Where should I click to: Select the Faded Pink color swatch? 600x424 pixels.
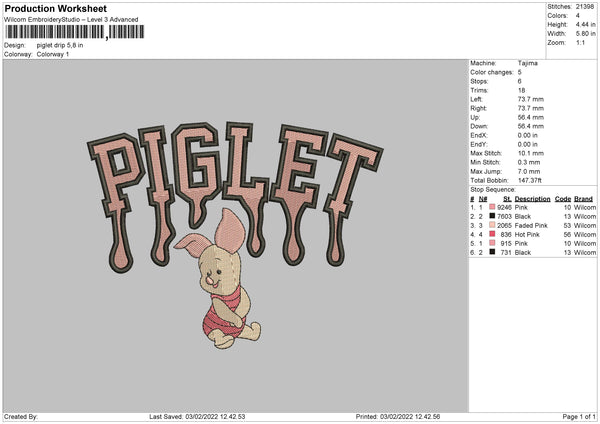tap(492, 225)
